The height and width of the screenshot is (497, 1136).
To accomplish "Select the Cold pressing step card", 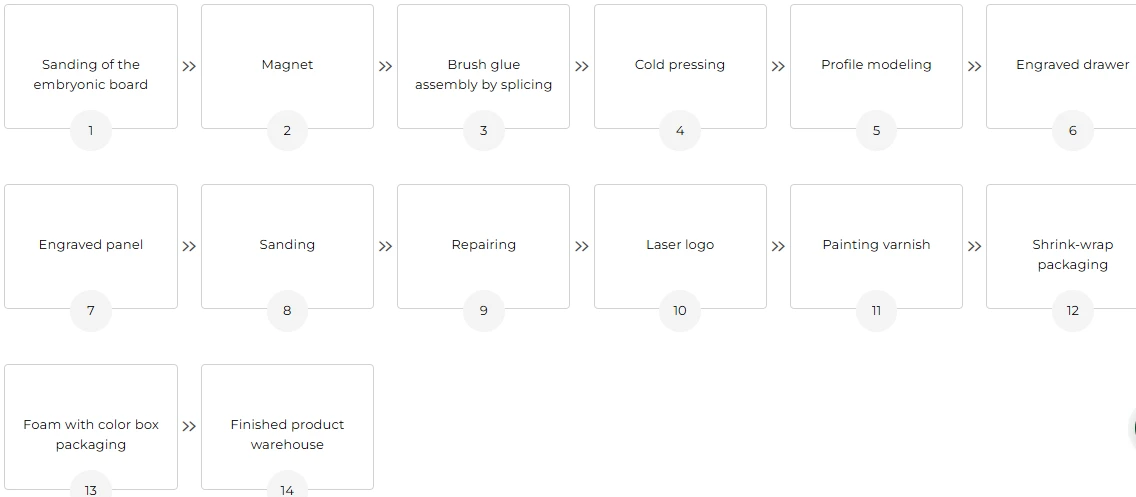I will [x=680, y=67].
